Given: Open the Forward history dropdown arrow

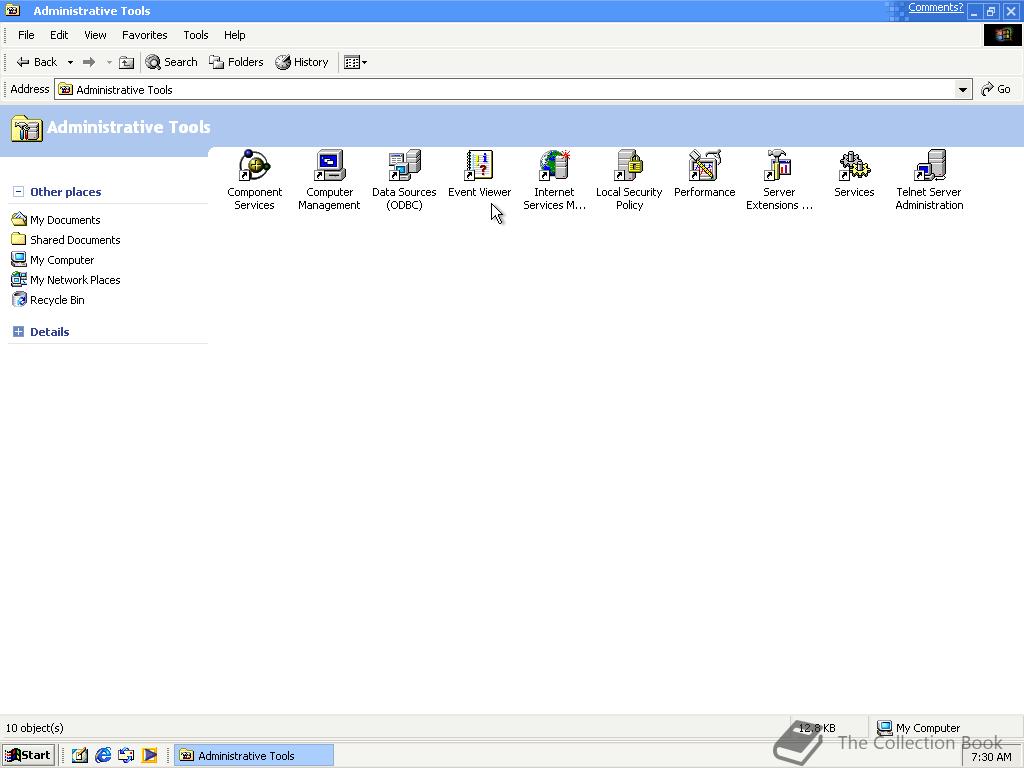Looking at the screenshot, I should 109,62.
